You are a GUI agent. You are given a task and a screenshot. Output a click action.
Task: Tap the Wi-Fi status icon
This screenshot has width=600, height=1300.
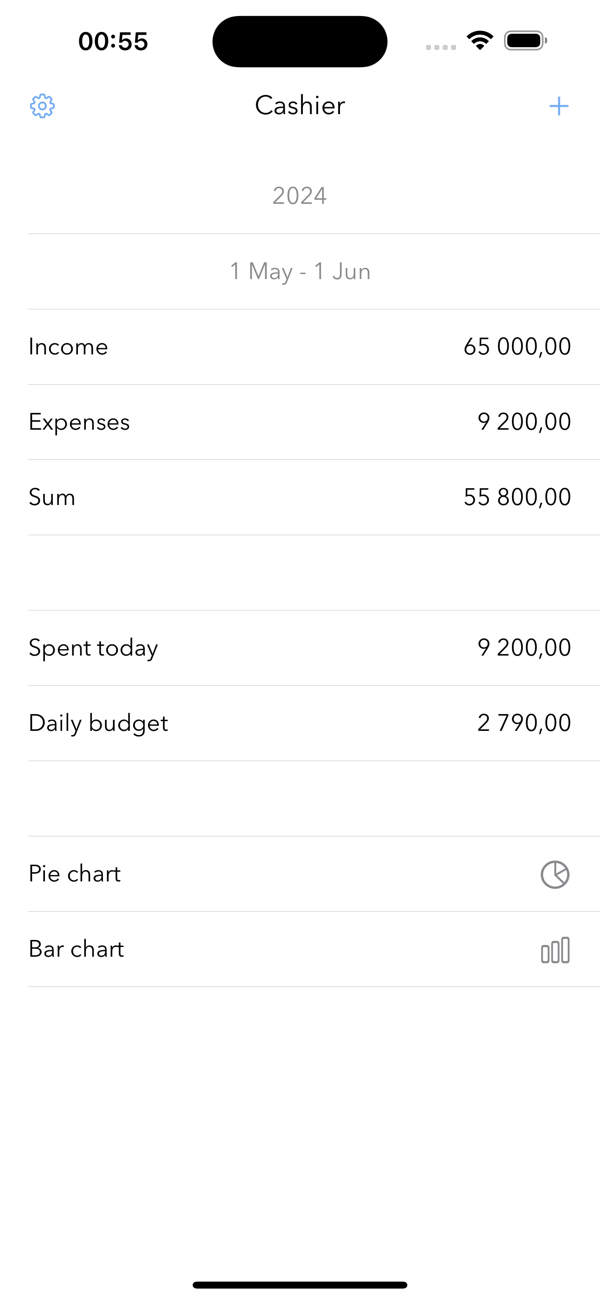pos(481,41)
